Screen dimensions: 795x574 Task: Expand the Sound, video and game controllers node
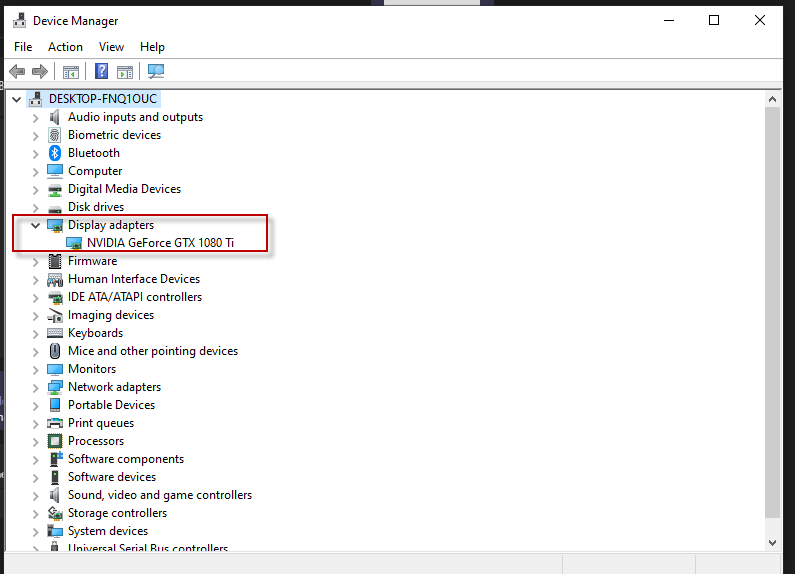(35, 496)
